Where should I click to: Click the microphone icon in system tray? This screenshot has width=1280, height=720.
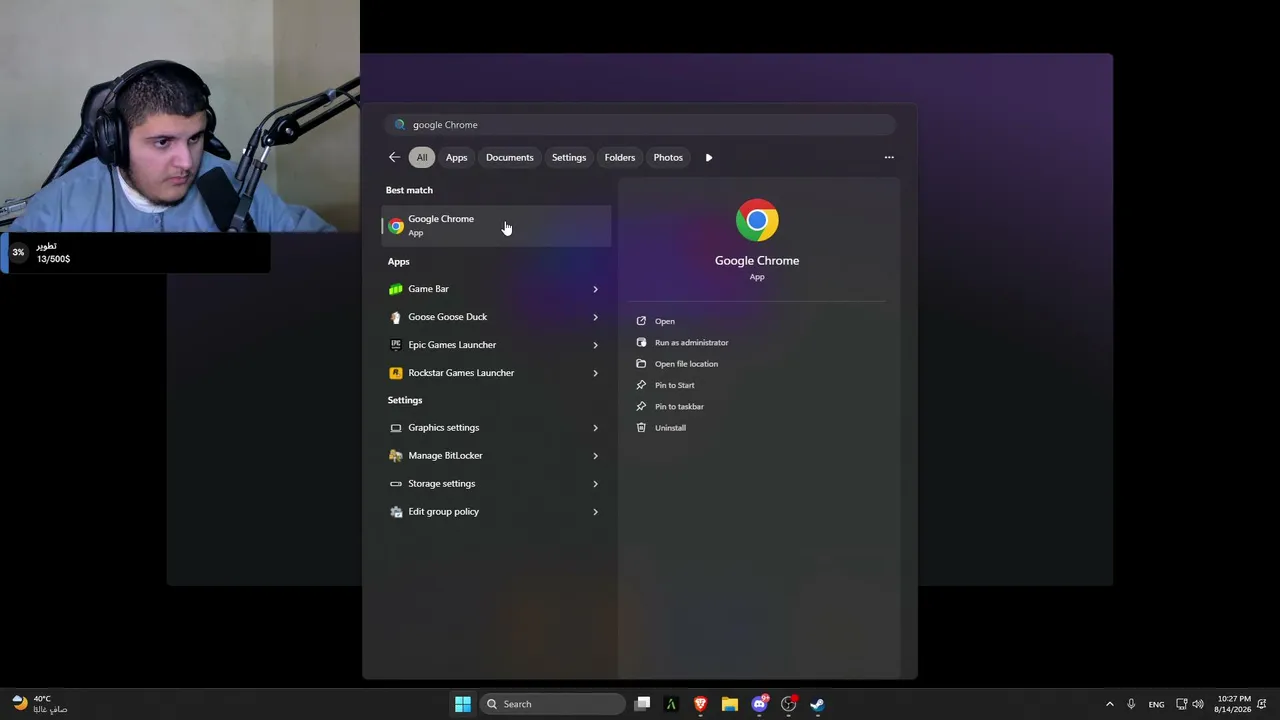[1131, 704]
